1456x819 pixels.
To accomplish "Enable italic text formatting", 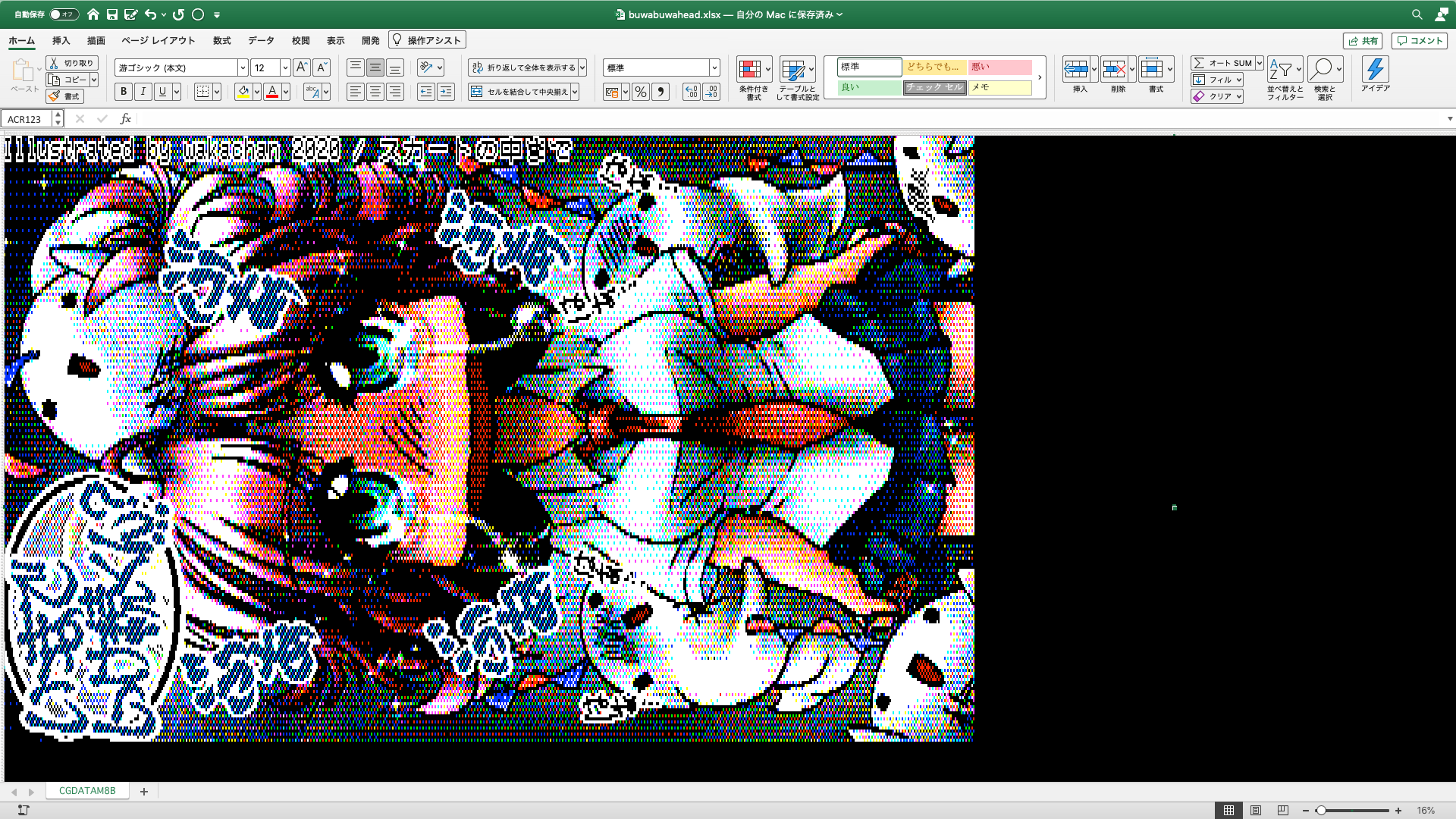I will (142, 91).
